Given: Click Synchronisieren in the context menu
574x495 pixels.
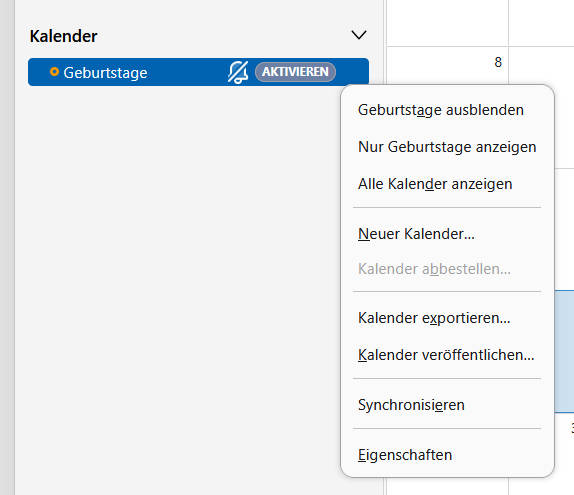Looking at the screenshot, I should pos(411,405).
